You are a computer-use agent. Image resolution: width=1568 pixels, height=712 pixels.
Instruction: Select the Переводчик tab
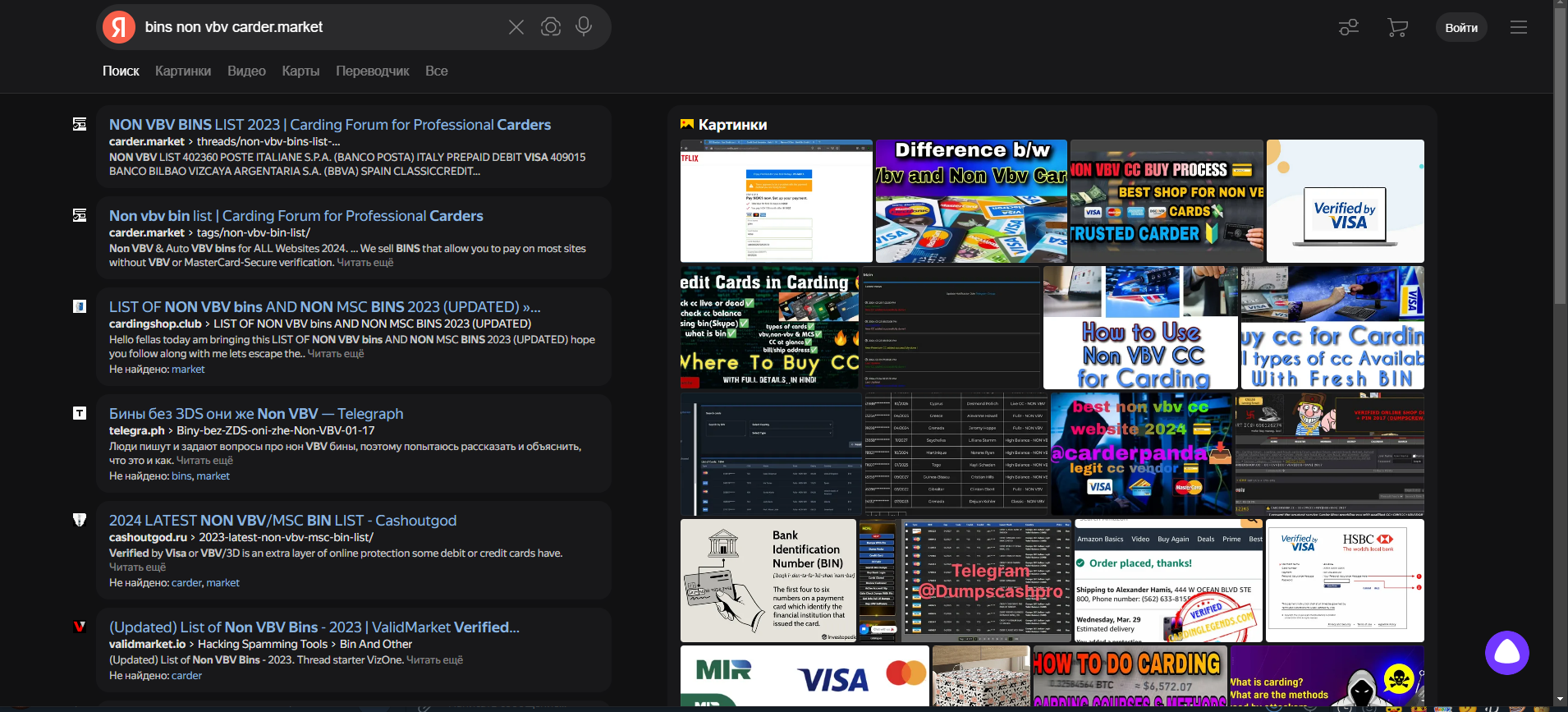[x=372, y=71]
